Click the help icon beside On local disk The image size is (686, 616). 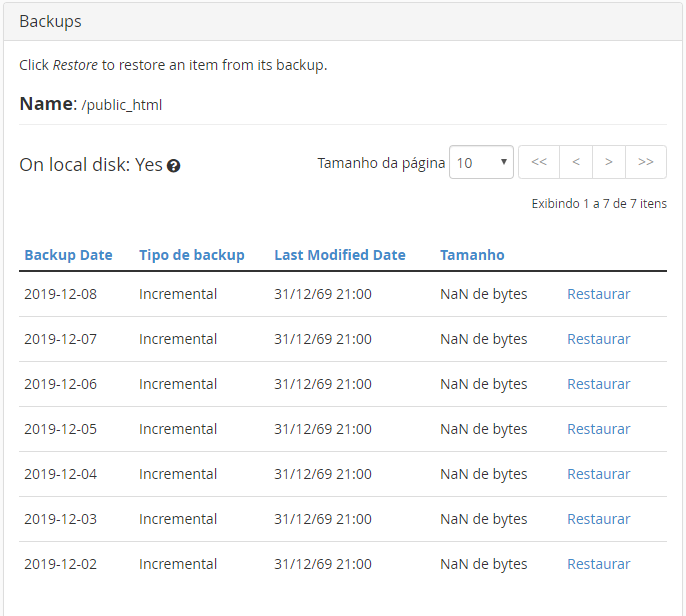tap(174, 166)
